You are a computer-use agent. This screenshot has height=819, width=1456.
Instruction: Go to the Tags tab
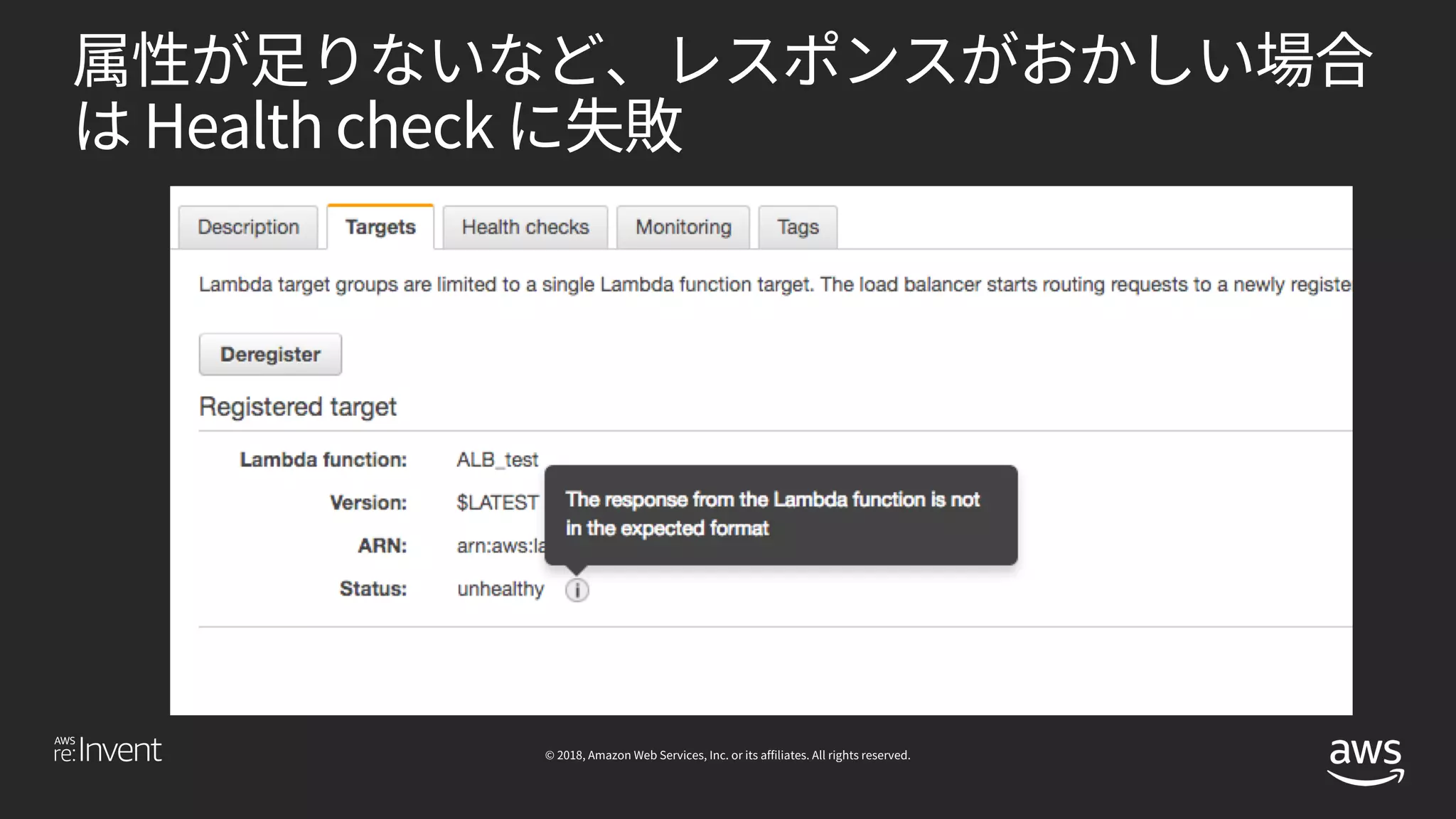coord(798,227)
